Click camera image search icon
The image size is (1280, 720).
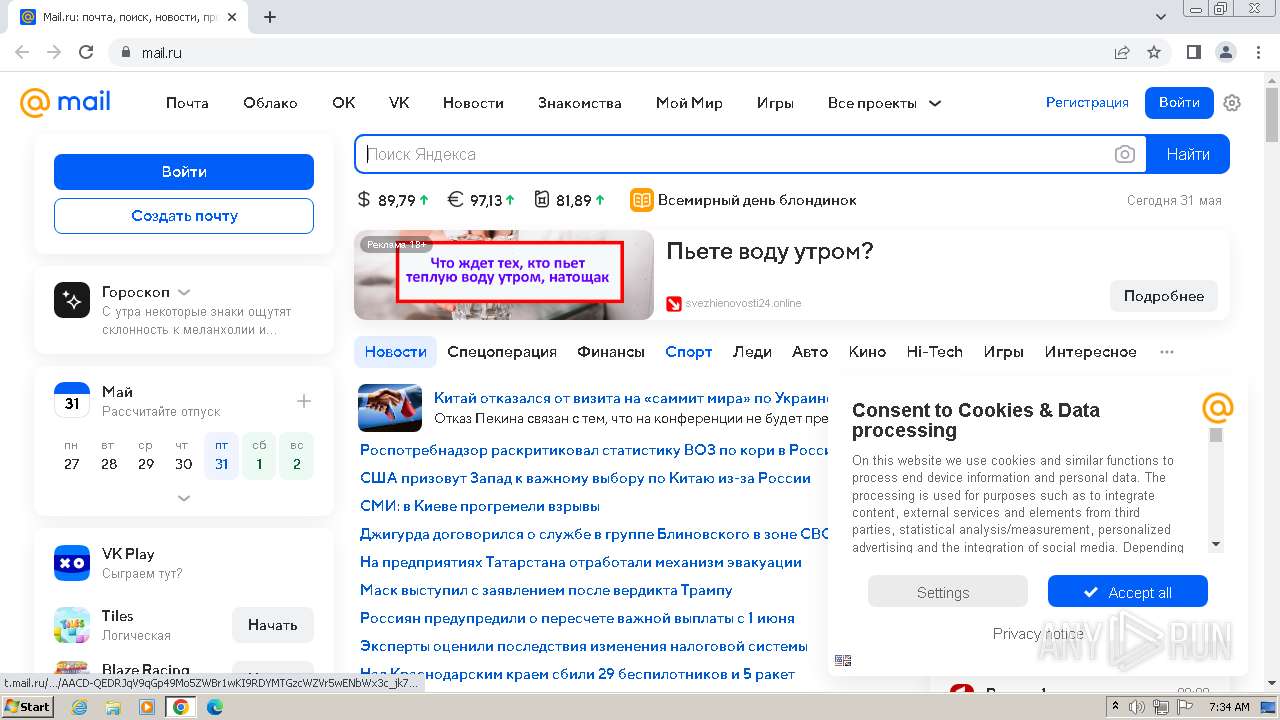[1125, 154]
